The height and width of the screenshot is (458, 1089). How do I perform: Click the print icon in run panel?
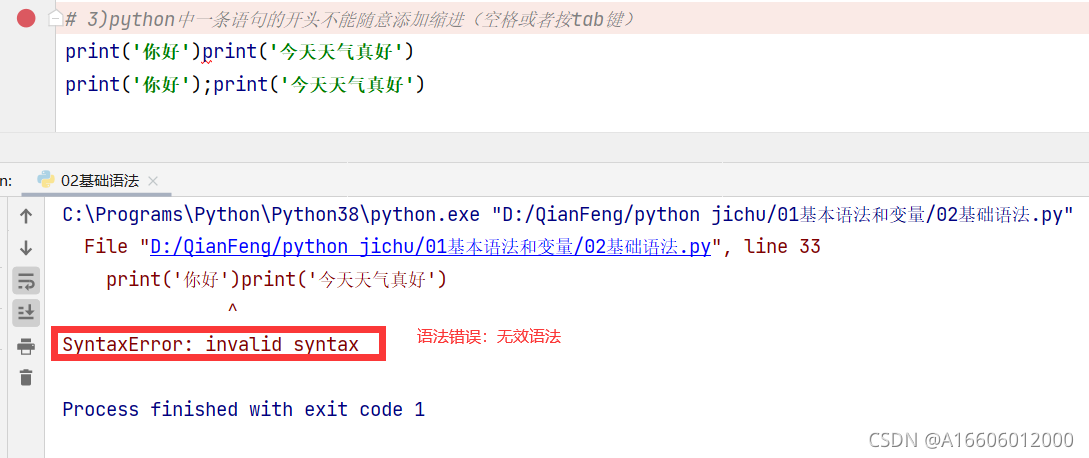(26, 345)
